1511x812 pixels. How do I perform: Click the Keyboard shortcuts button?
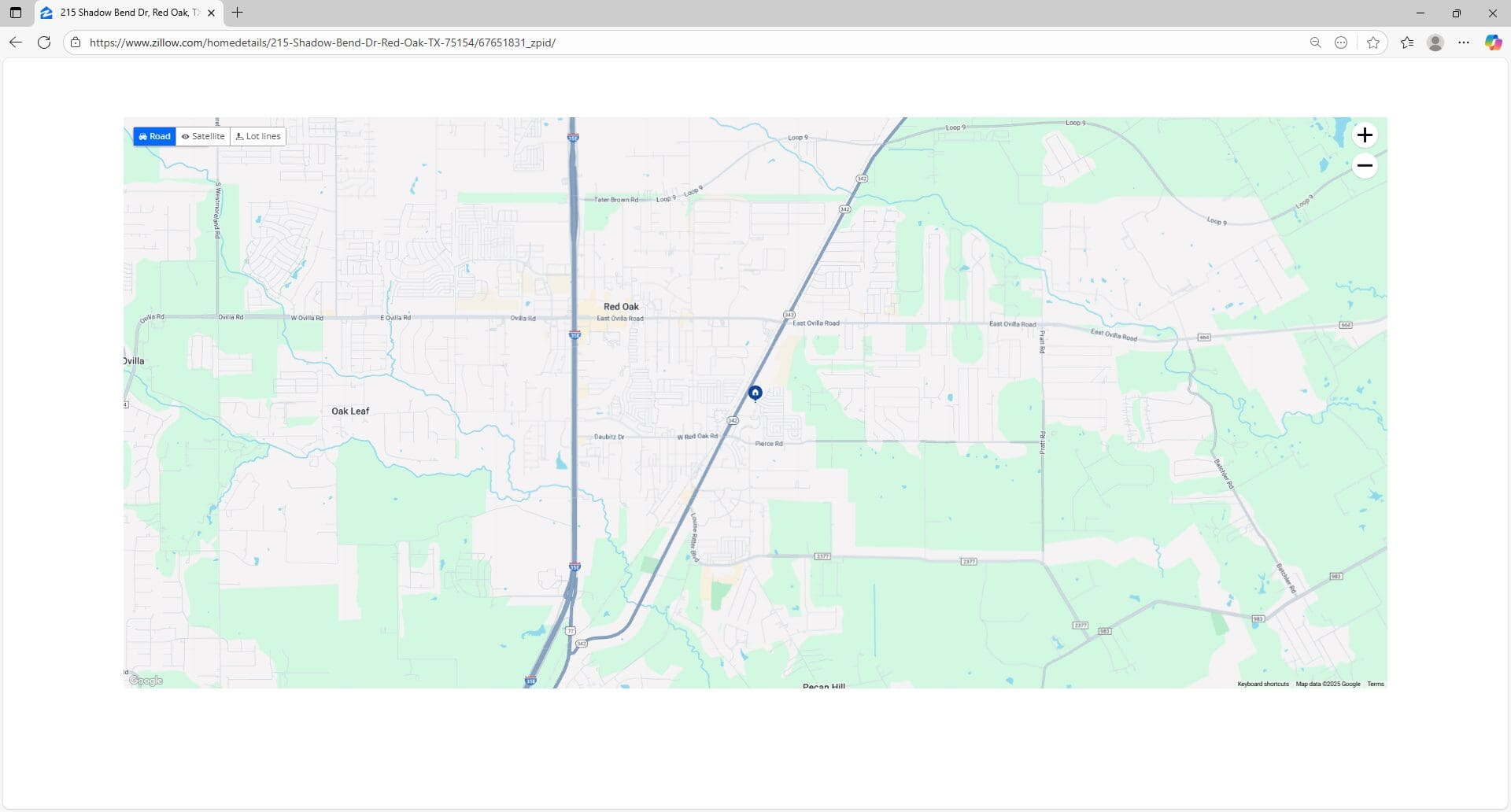tap(1262, 684)
